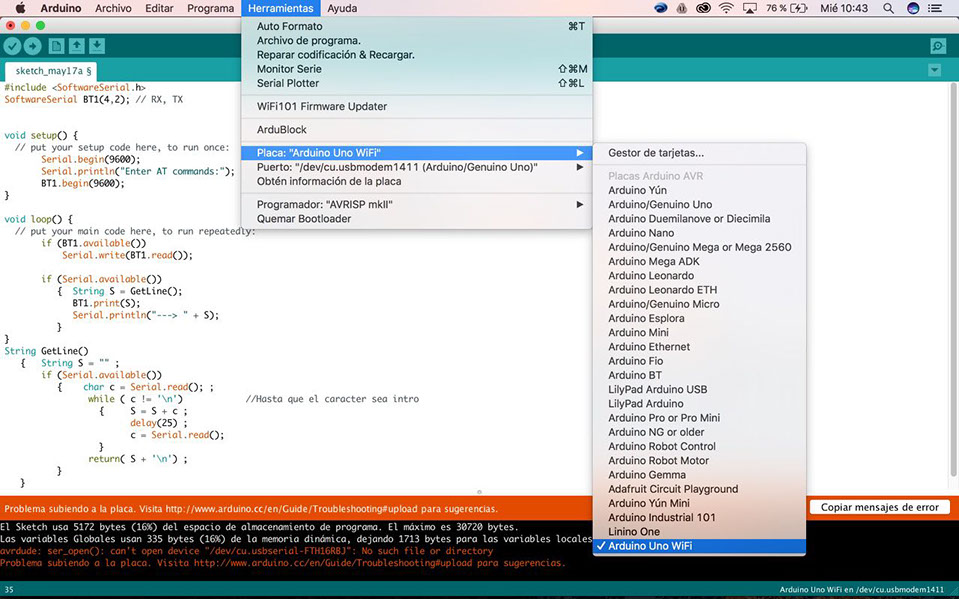
Task: Select Arduino Yún Mini board
Action: click(x=699, y=503)
